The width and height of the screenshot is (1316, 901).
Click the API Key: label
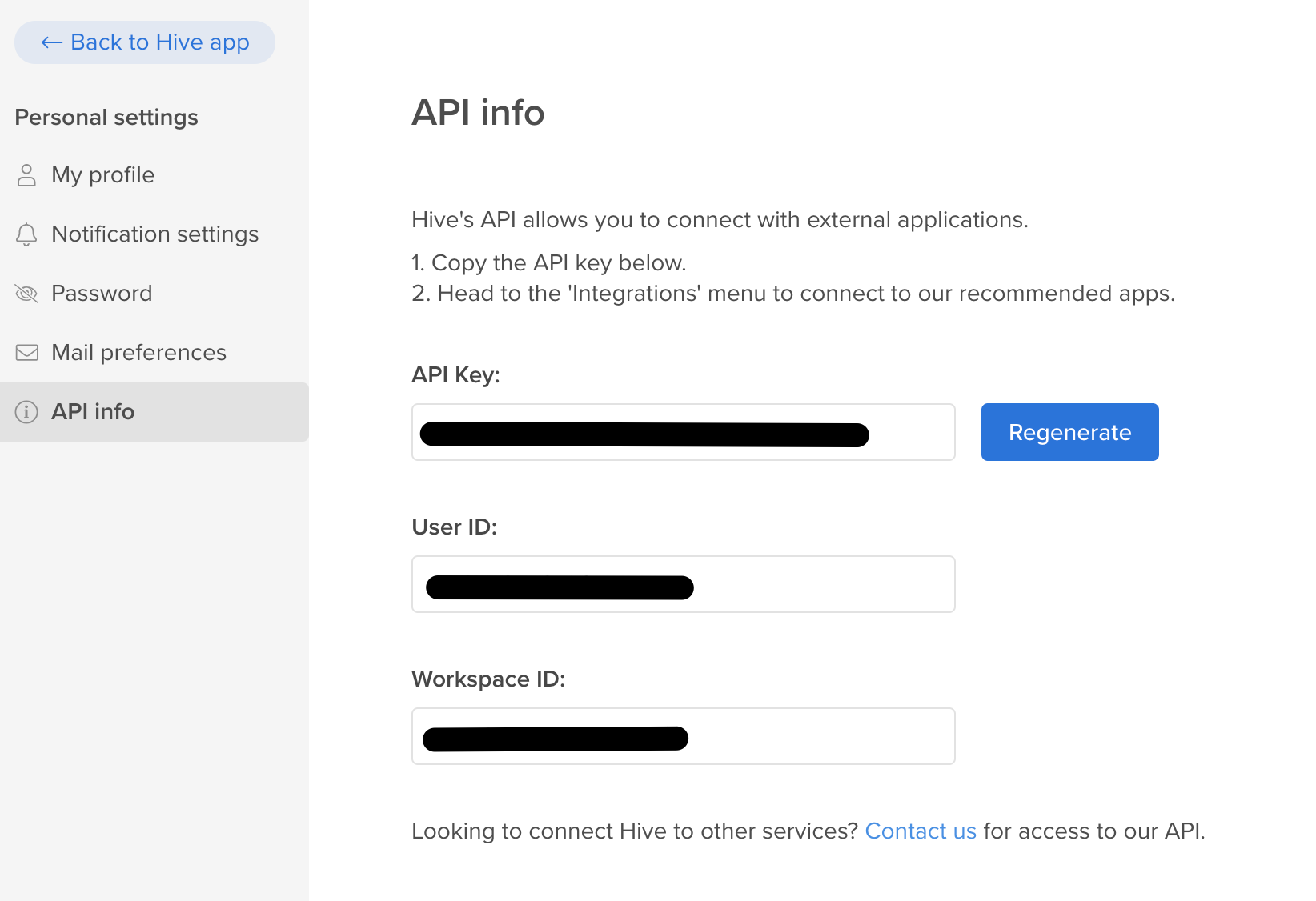(x=455, y=375)
